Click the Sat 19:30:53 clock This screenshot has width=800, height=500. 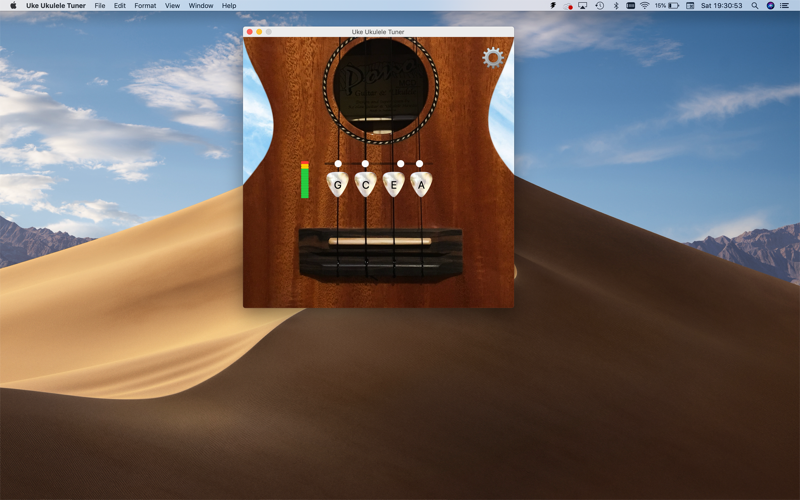721,6
